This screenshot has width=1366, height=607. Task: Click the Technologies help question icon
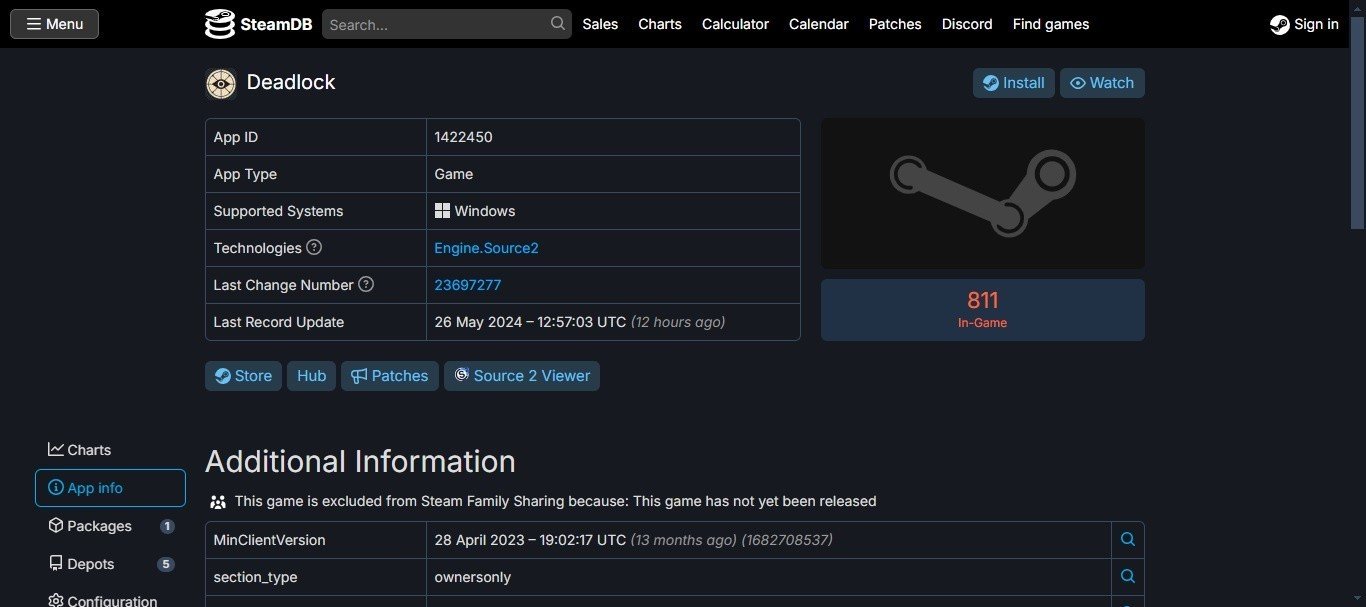point(314,247)
